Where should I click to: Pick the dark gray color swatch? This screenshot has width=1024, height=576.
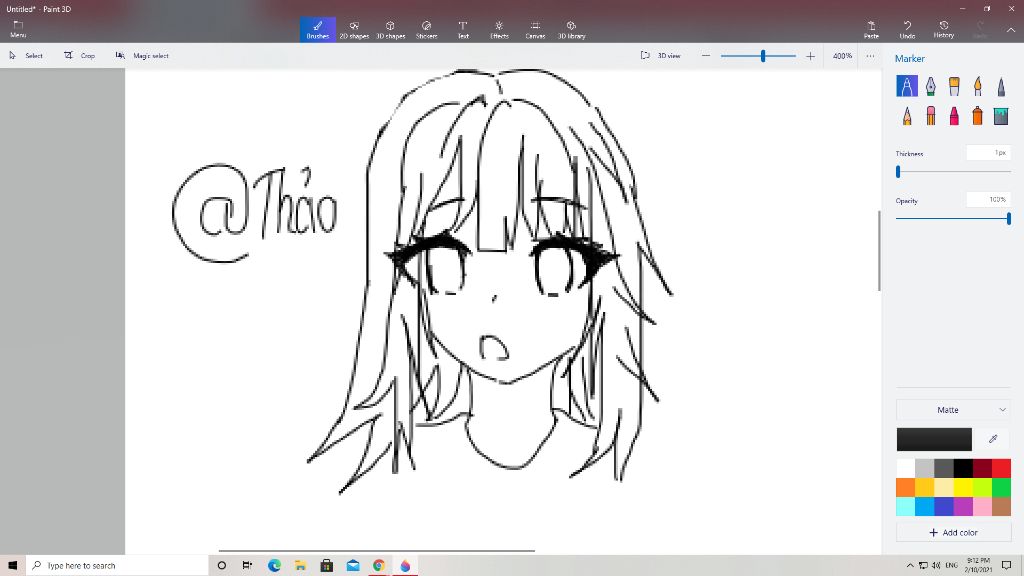point(944,468)
